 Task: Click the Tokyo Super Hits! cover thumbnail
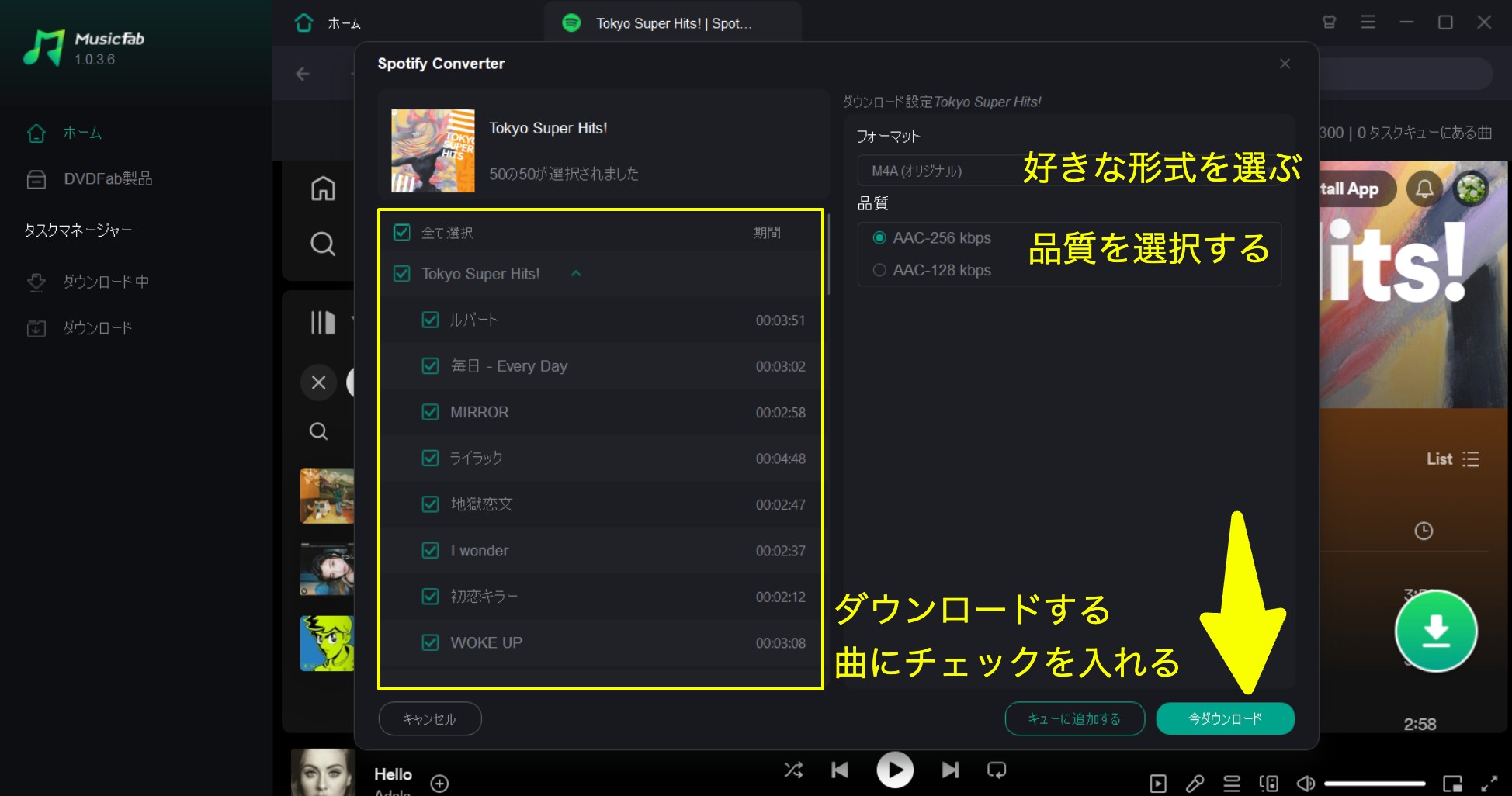433,151
